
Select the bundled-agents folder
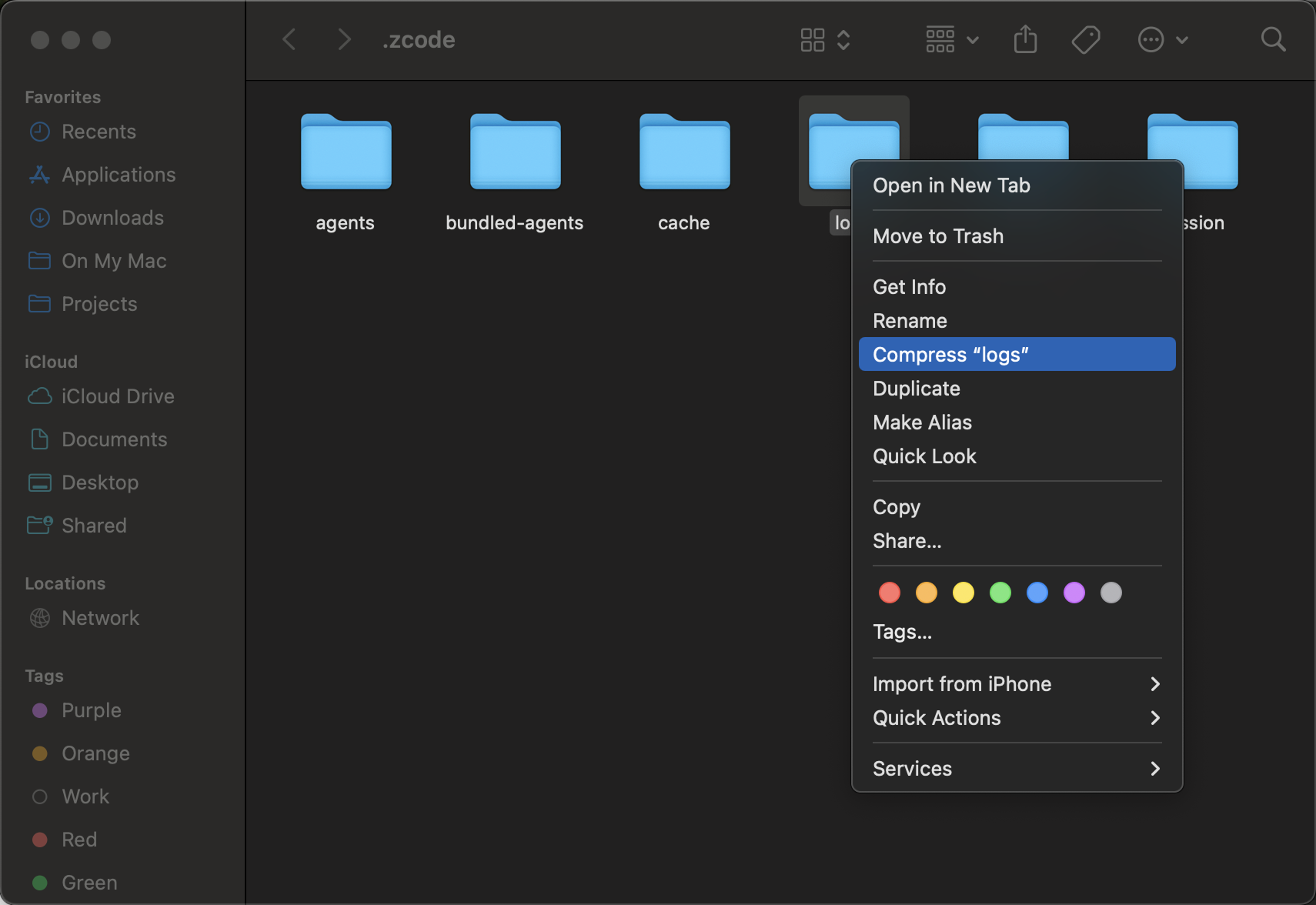click(x=515, y=152)
